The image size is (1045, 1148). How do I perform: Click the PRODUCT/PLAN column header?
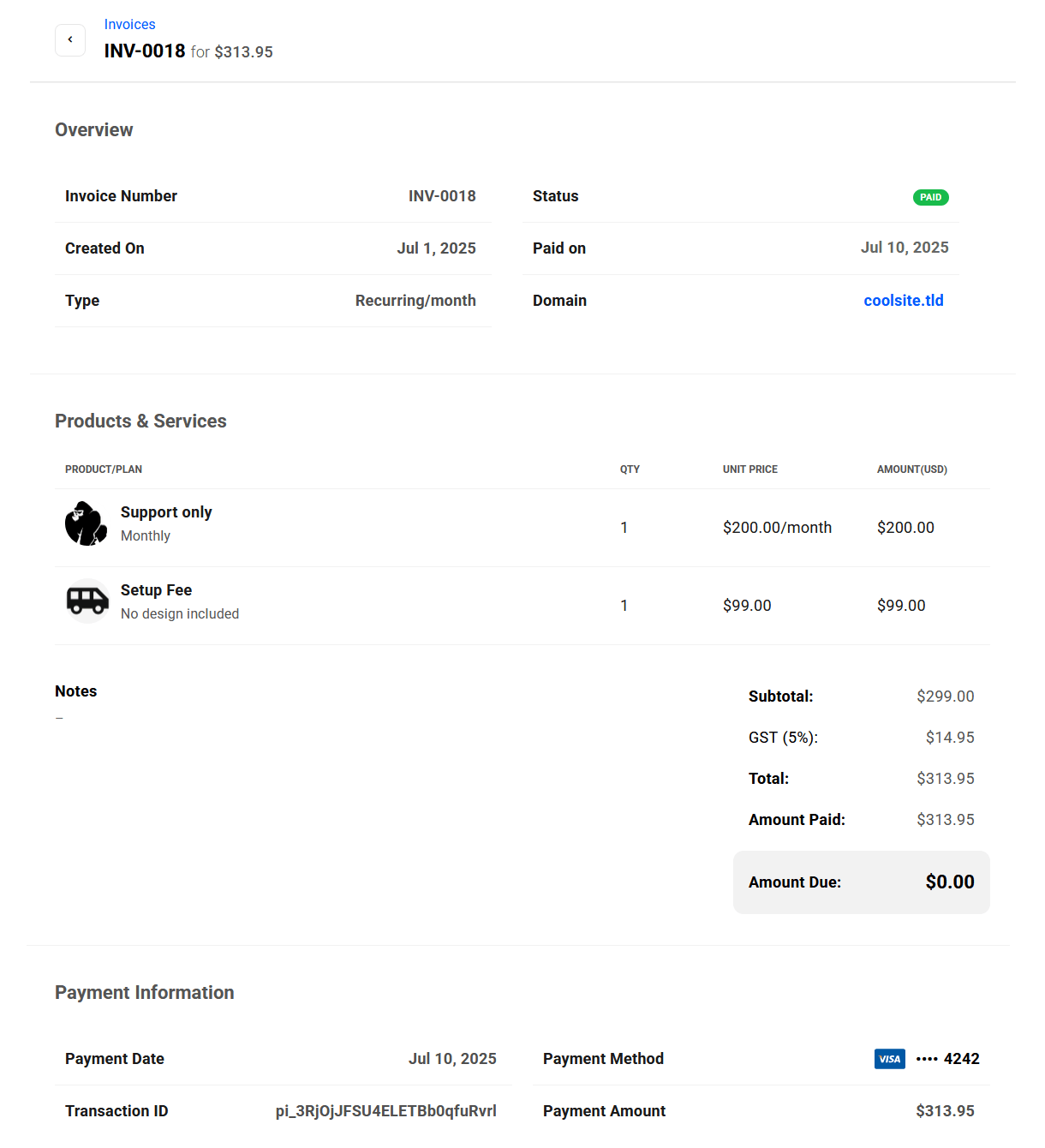[x=104, y=469]
